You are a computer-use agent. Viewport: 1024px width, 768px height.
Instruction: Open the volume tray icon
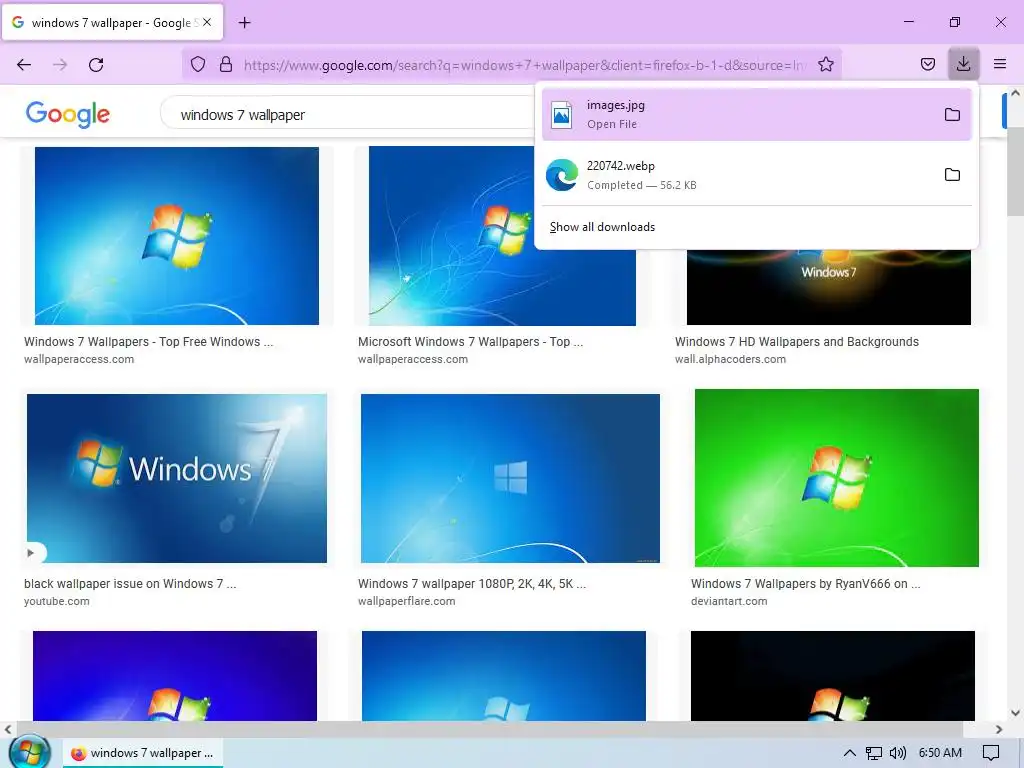coord(898,753)
